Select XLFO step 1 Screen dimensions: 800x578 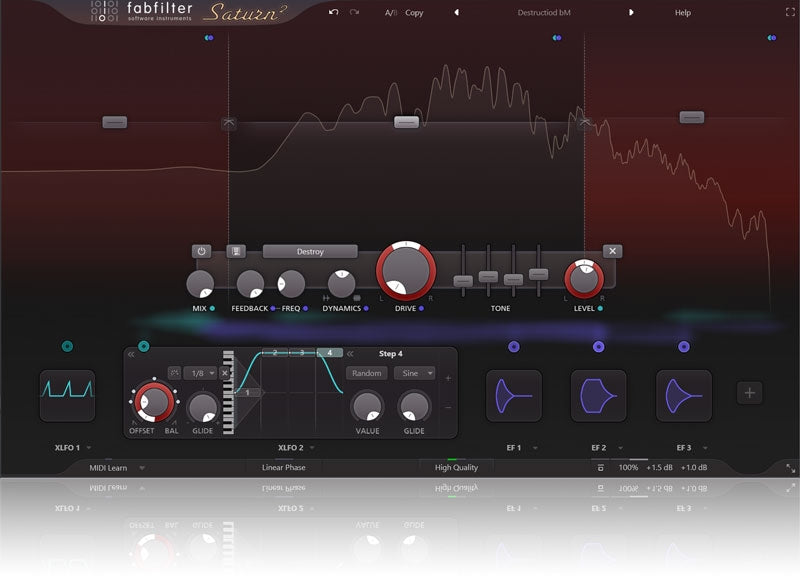247,392
